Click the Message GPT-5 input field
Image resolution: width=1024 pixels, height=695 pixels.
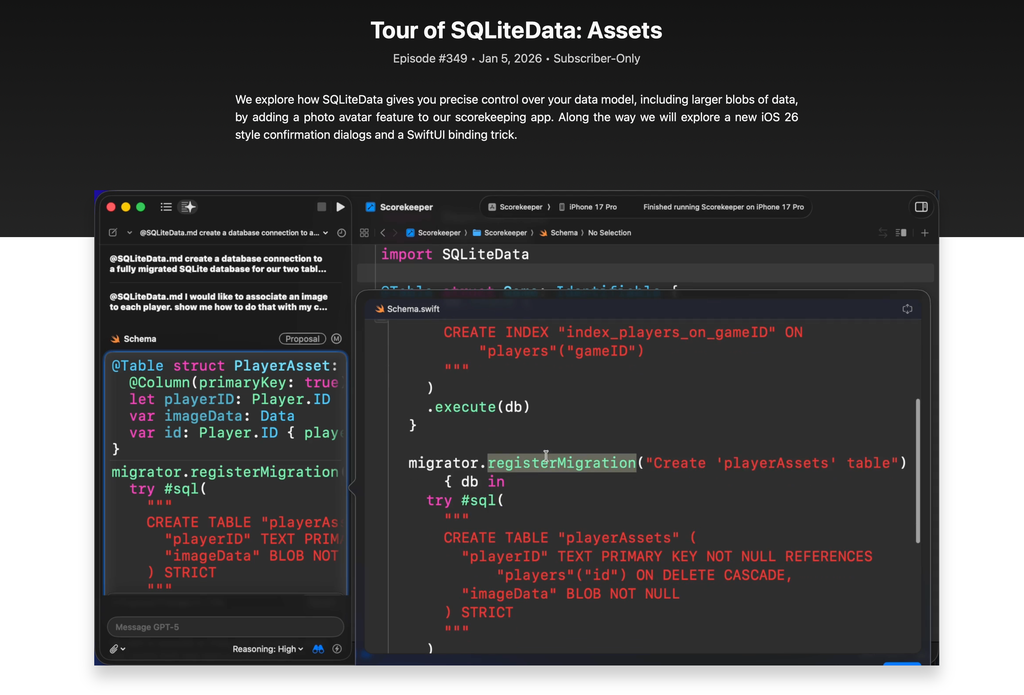(225, 627)
